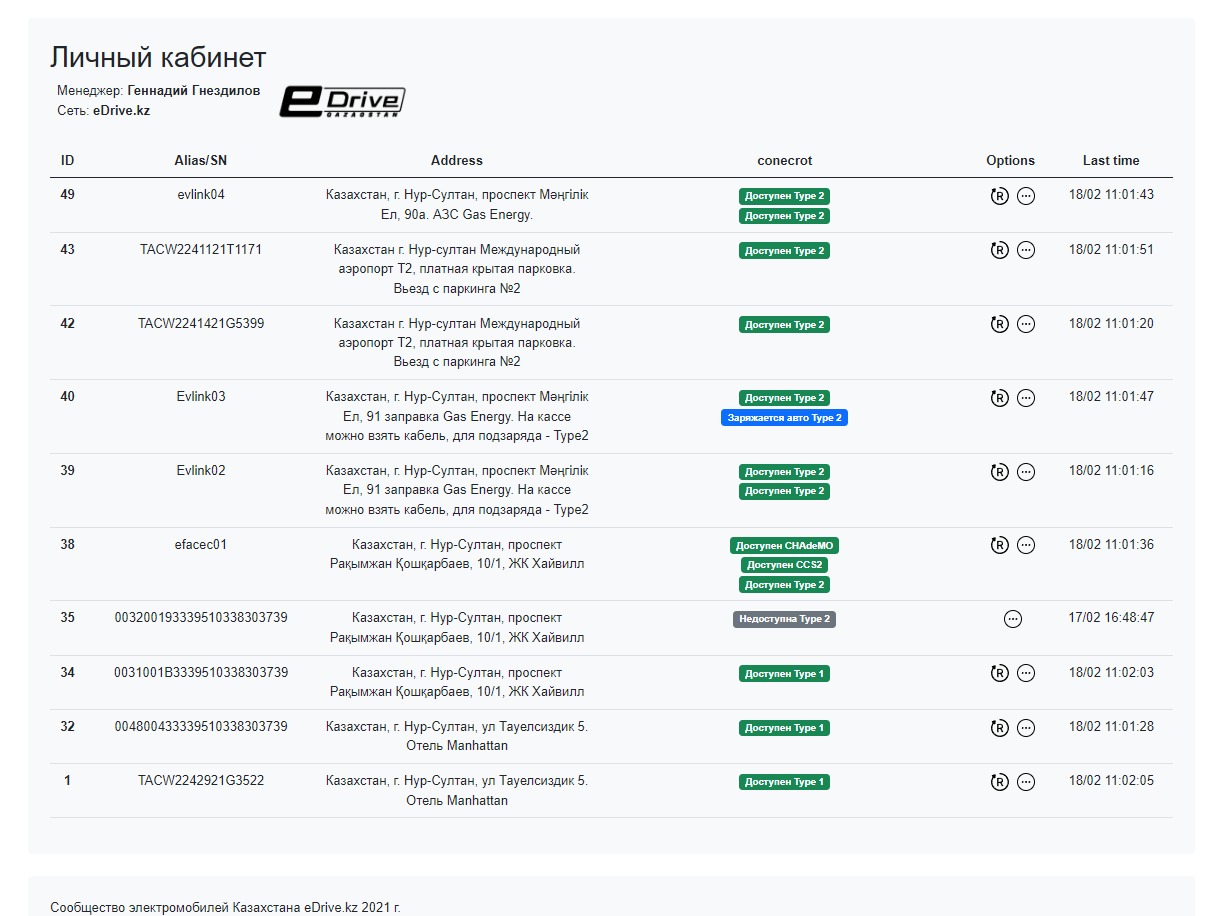1219x916 pixels.
Task: Click restart icon for station ID 34
Action: 999,673
